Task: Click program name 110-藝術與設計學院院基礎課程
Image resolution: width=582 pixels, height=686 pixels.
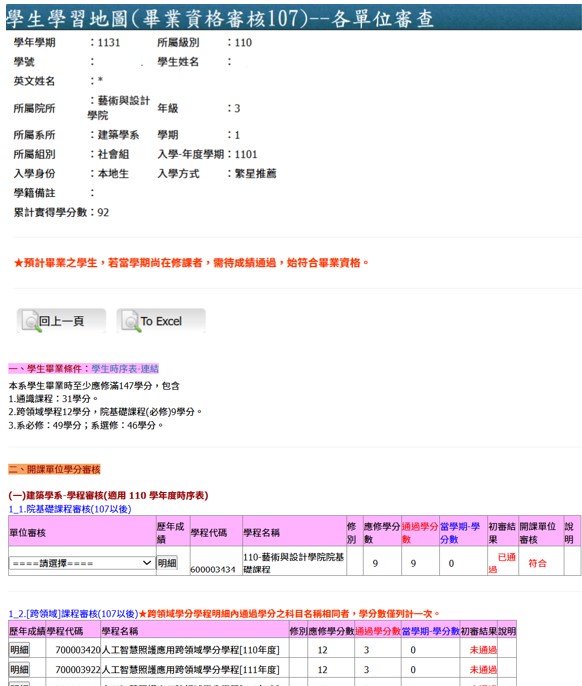Action: click(x=293, y=563)
